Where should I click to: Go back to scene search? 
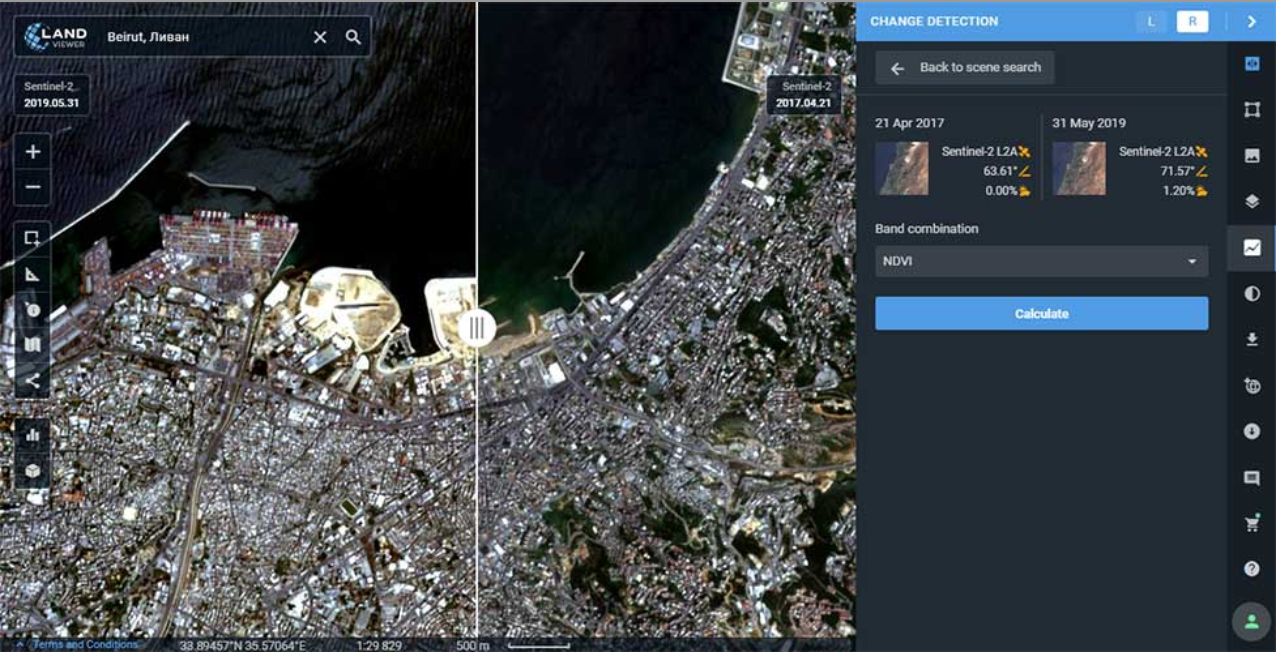click(965, 68)
